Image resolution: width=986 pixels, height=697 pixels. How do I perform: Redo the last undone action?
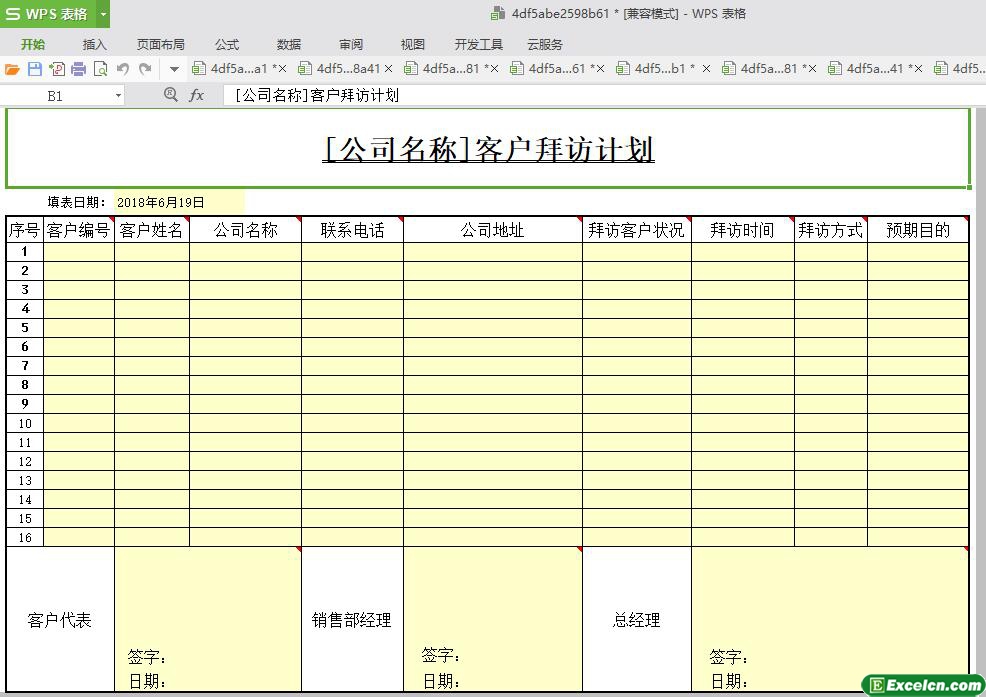point(145,69)
